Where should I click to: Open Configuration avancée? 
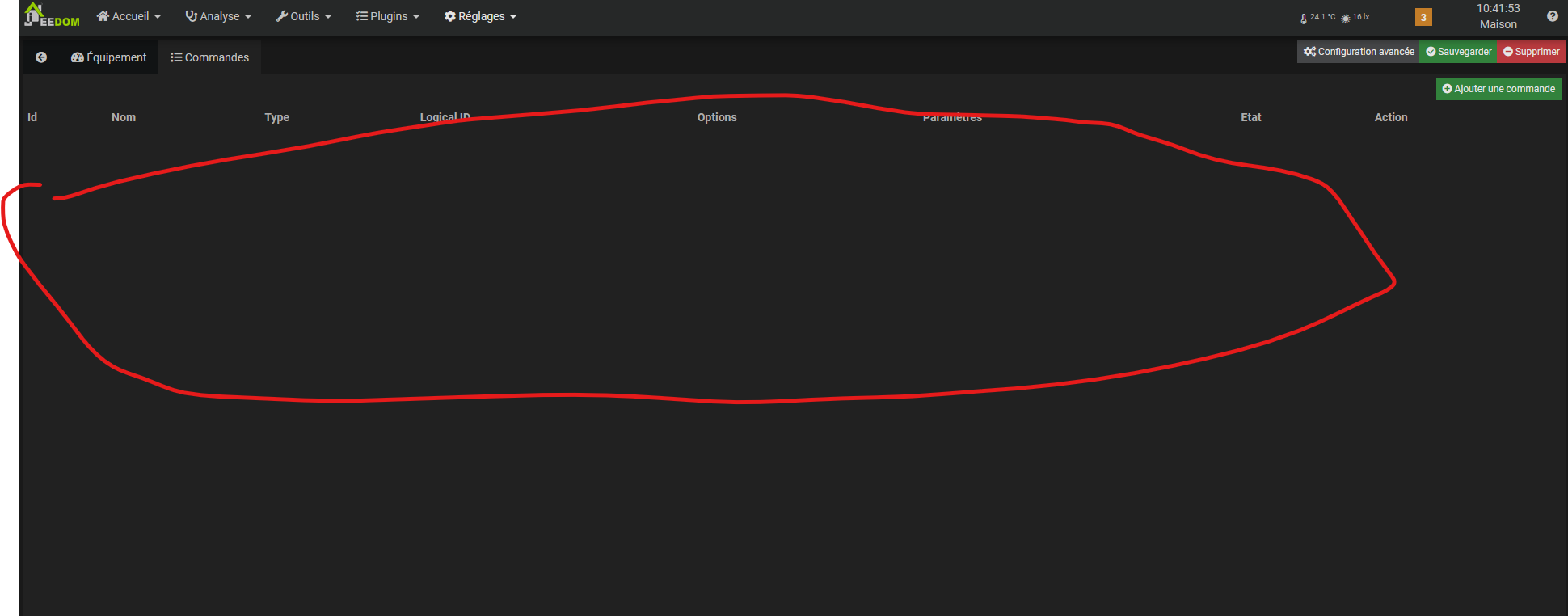click(1359, 52)
